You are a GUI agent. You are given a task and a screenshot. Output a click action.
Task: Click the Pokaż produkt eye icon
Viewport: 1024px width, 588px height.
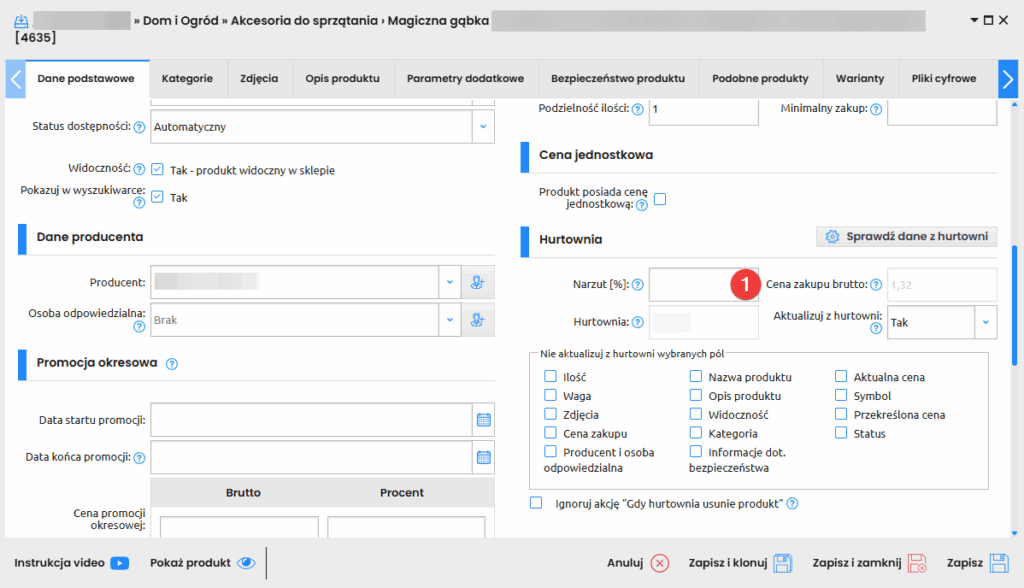[x=246, y=563]
